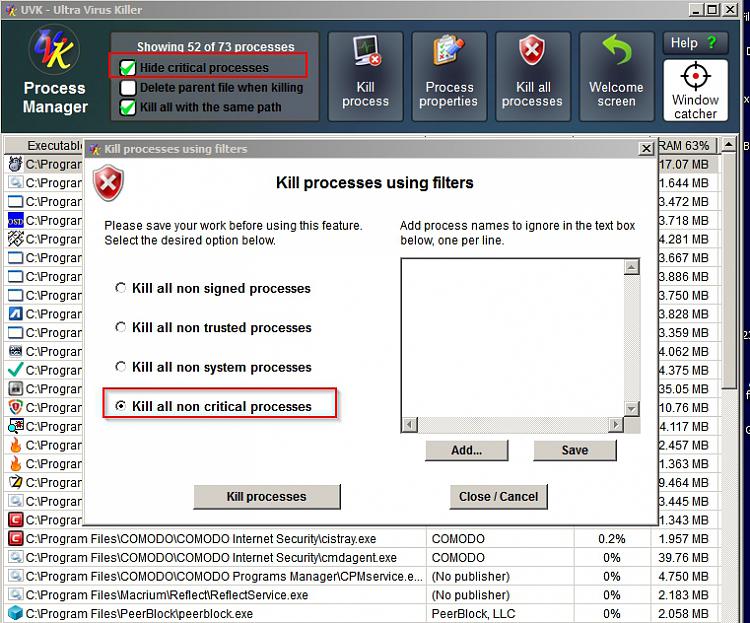Click inside the ignore process names box
Viewport: 750px width, 623px height.
(512, 337)
